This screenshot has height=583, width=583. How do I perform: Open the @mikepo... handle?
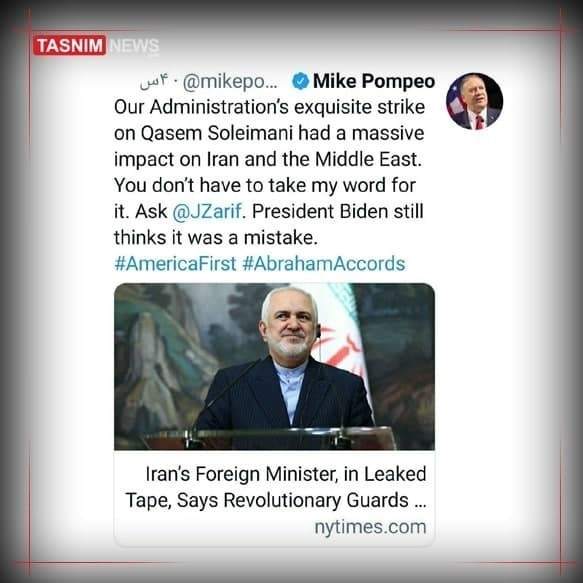[230, 82]
